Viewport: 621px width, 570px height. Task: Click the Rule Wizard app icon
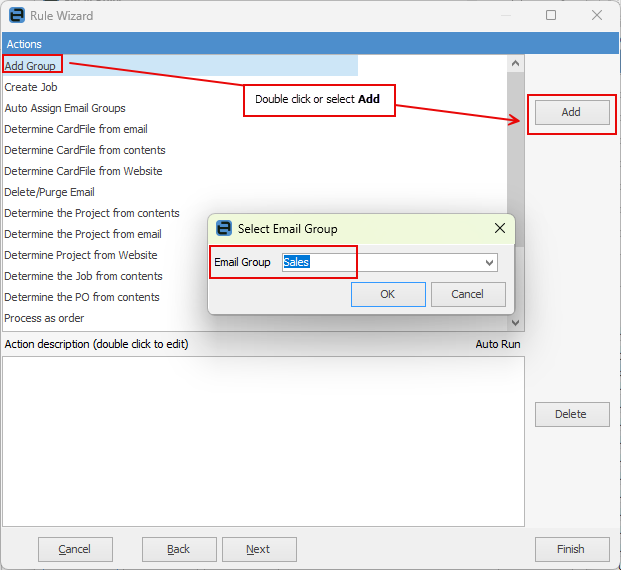[x=17, y=15]
